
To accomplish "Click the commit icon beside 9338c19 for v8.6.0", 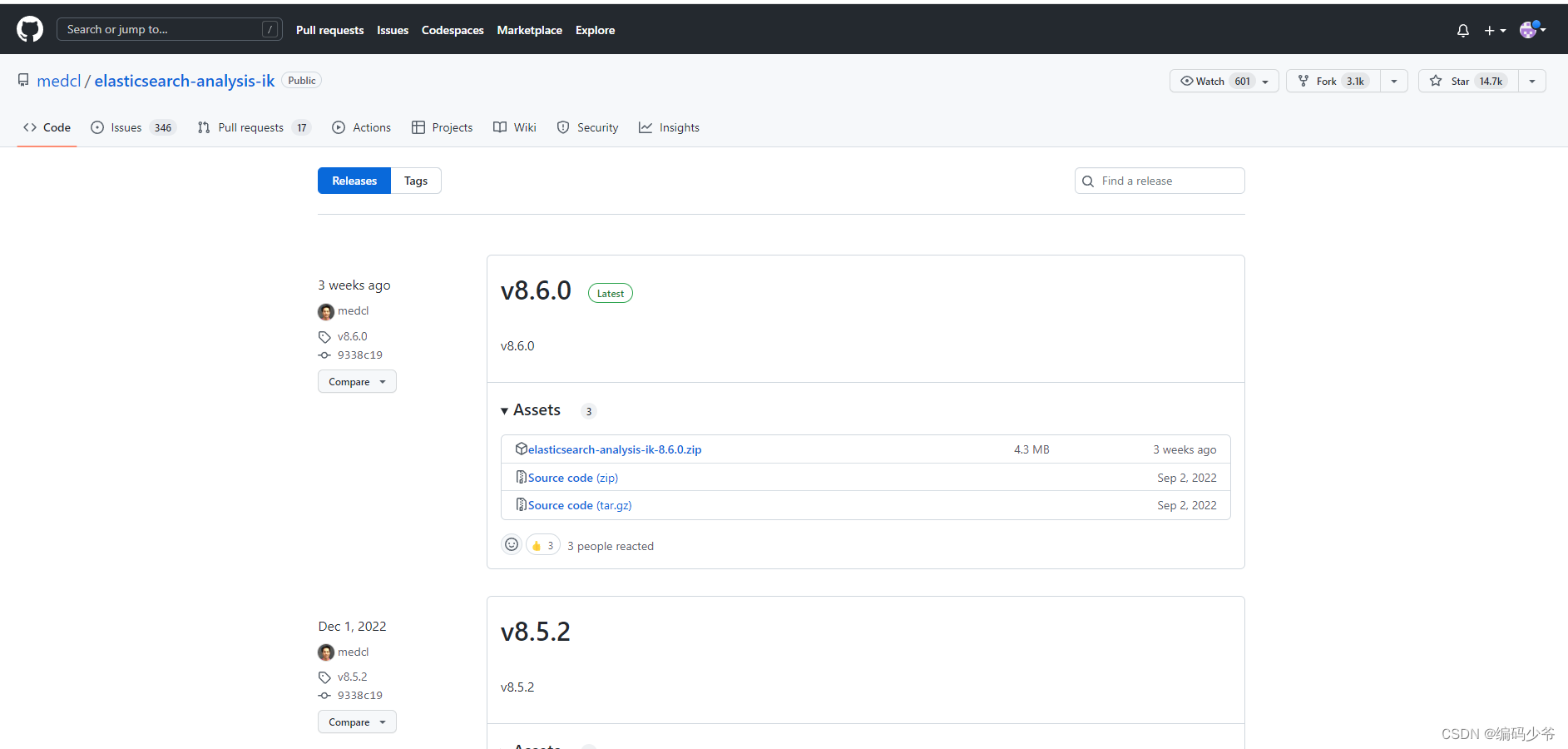I will [324, 355].
